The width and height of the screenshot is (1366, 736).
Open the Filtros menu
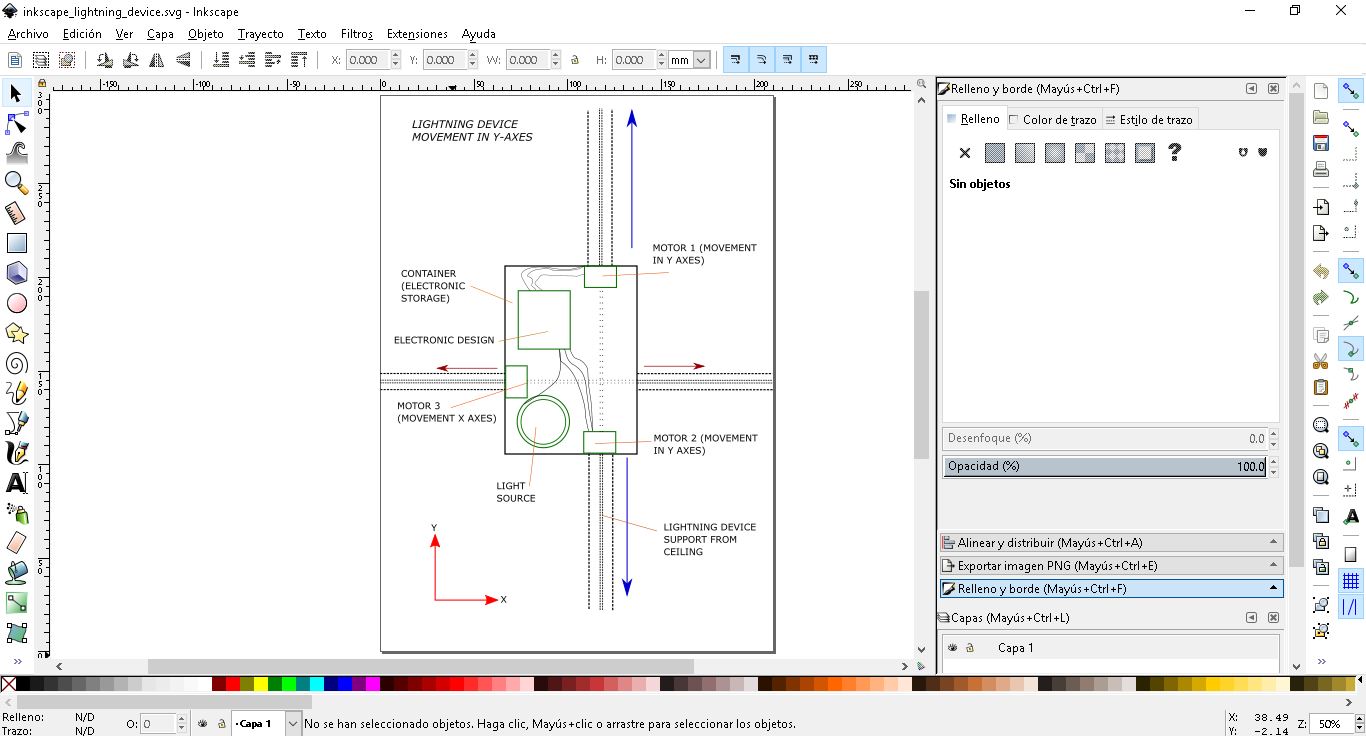[x=357, y=34]
